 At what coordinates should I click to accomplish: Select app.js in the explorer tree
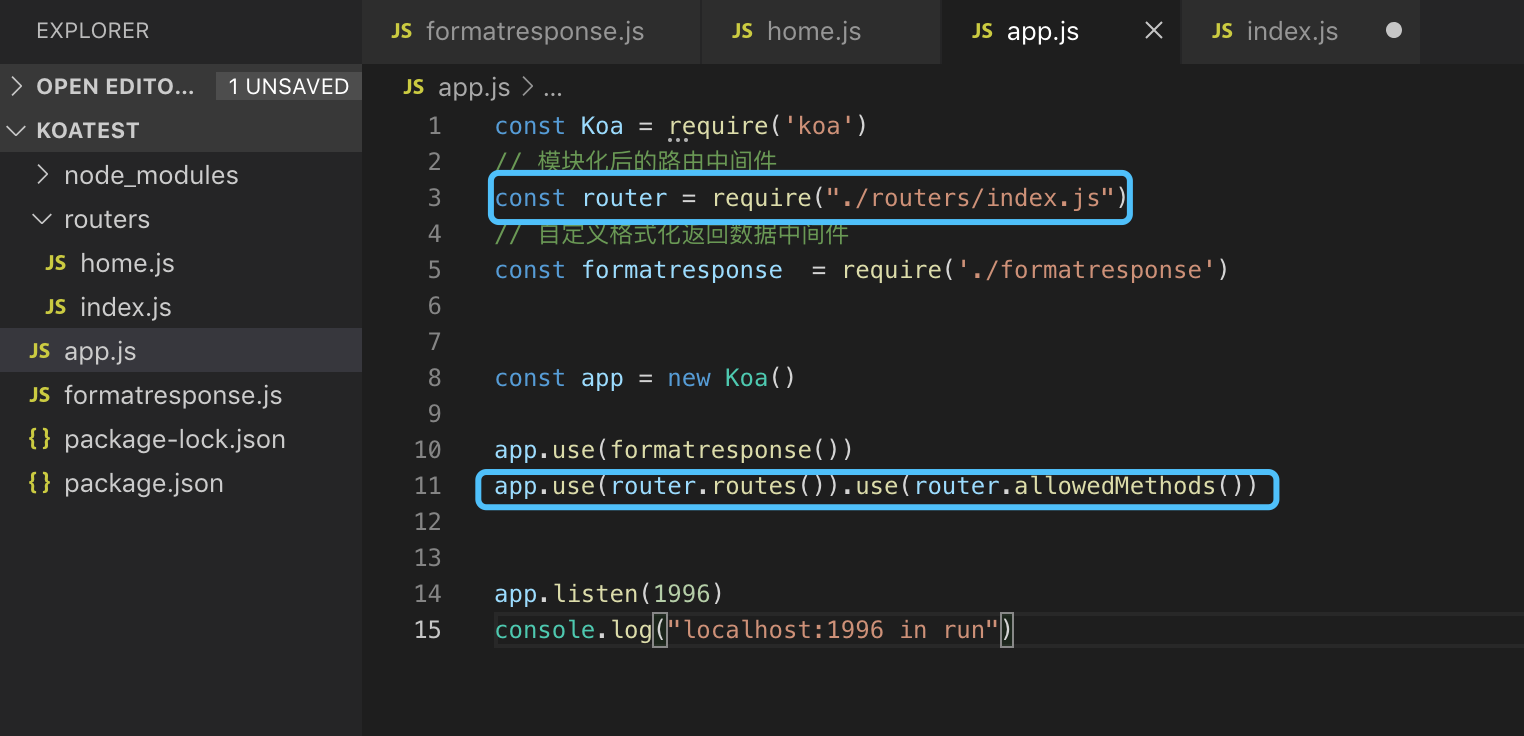100,351
